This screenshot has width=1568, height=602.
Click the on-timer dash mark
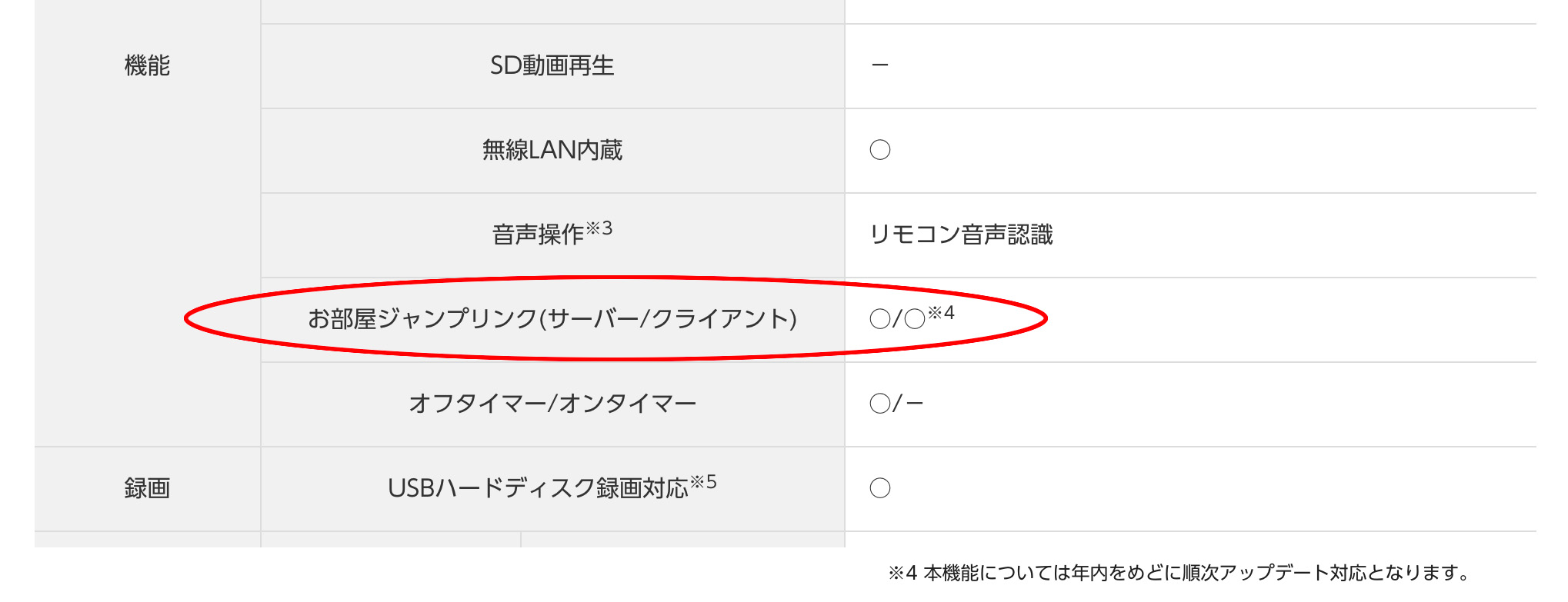915,403
